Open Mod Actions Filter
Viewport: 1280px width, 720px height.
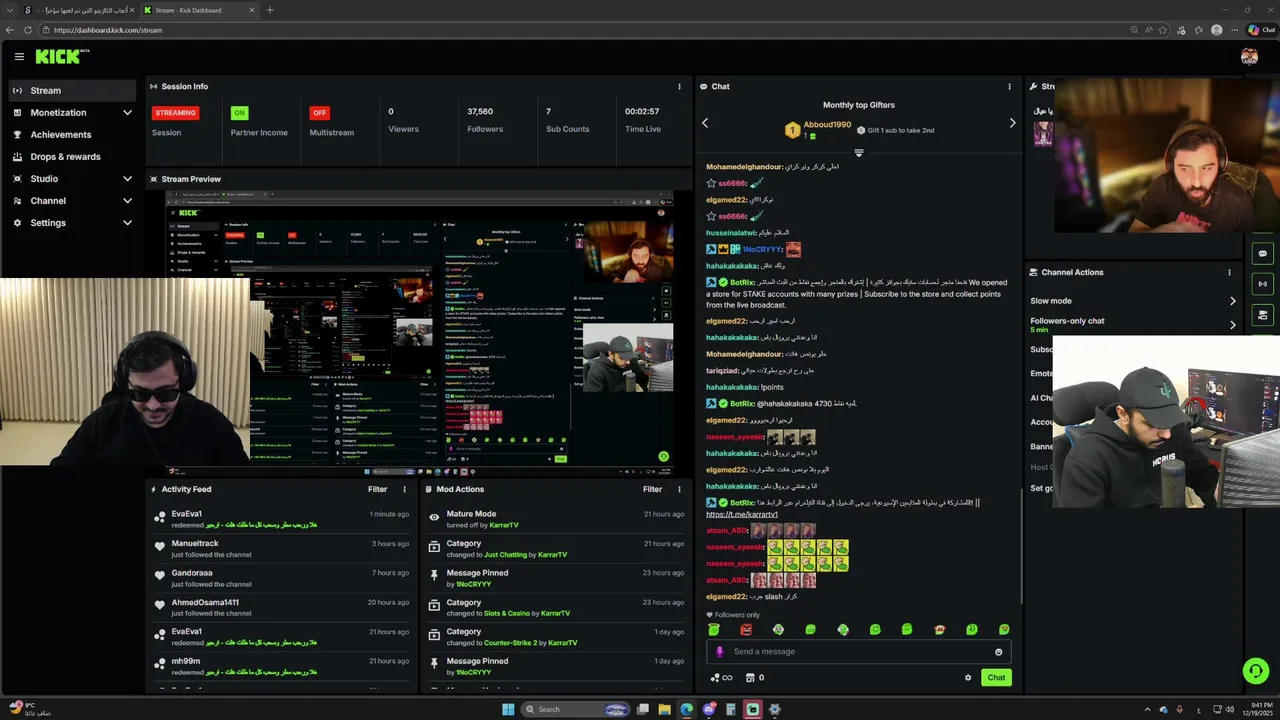tap(652, 490)
